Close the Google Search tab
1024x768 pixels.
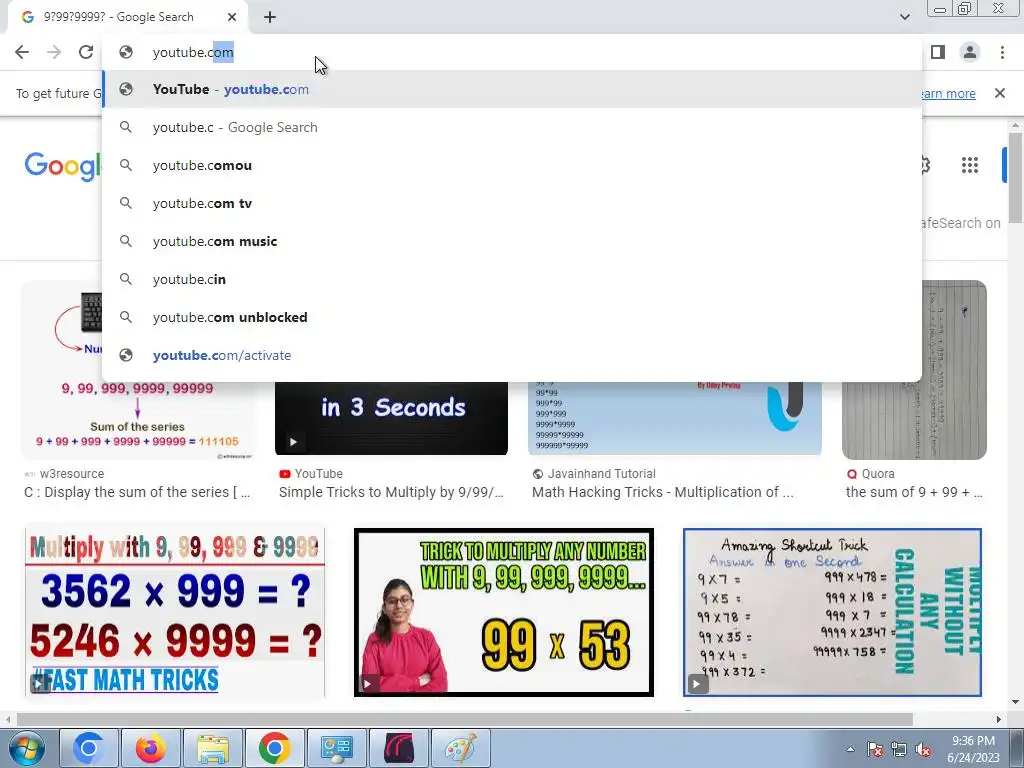[232, 17]
